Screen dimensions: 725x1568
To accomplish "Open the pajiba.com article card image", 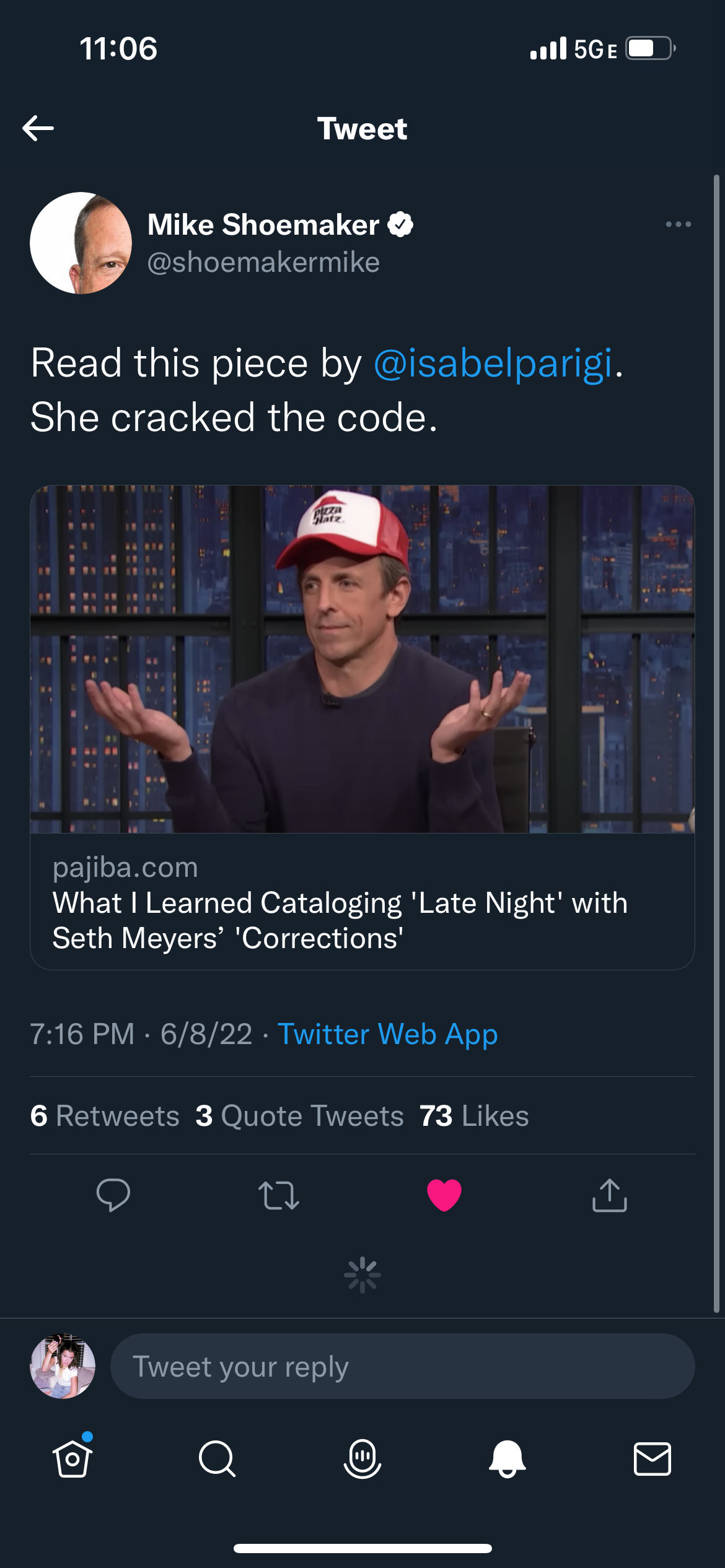I will click(x=362, y=659).
